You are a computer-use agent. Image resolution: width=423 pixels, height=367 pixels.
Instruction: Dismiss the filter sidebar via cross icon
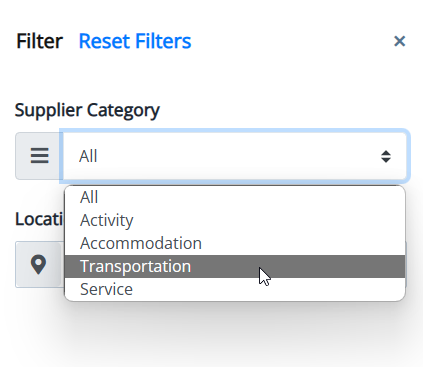(x=399, y=41)
